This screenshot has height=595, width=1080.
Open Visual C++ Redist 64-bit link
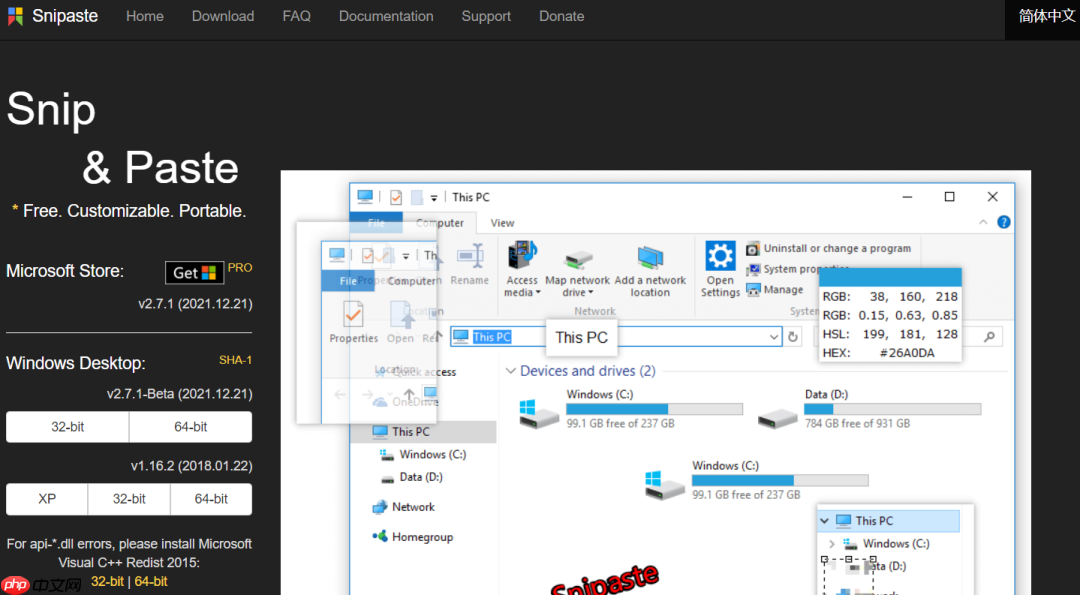click(x=151, y=581)
